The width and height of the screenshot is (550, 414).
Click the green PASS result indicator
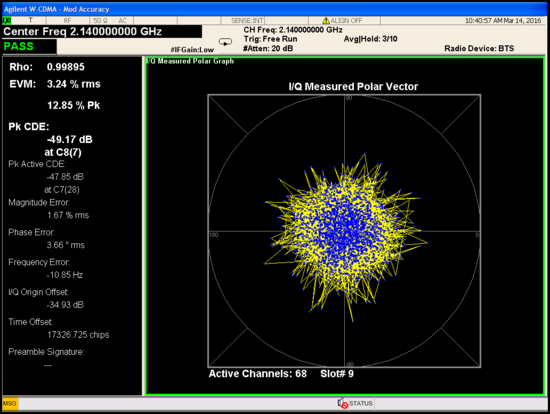(19, 46)
